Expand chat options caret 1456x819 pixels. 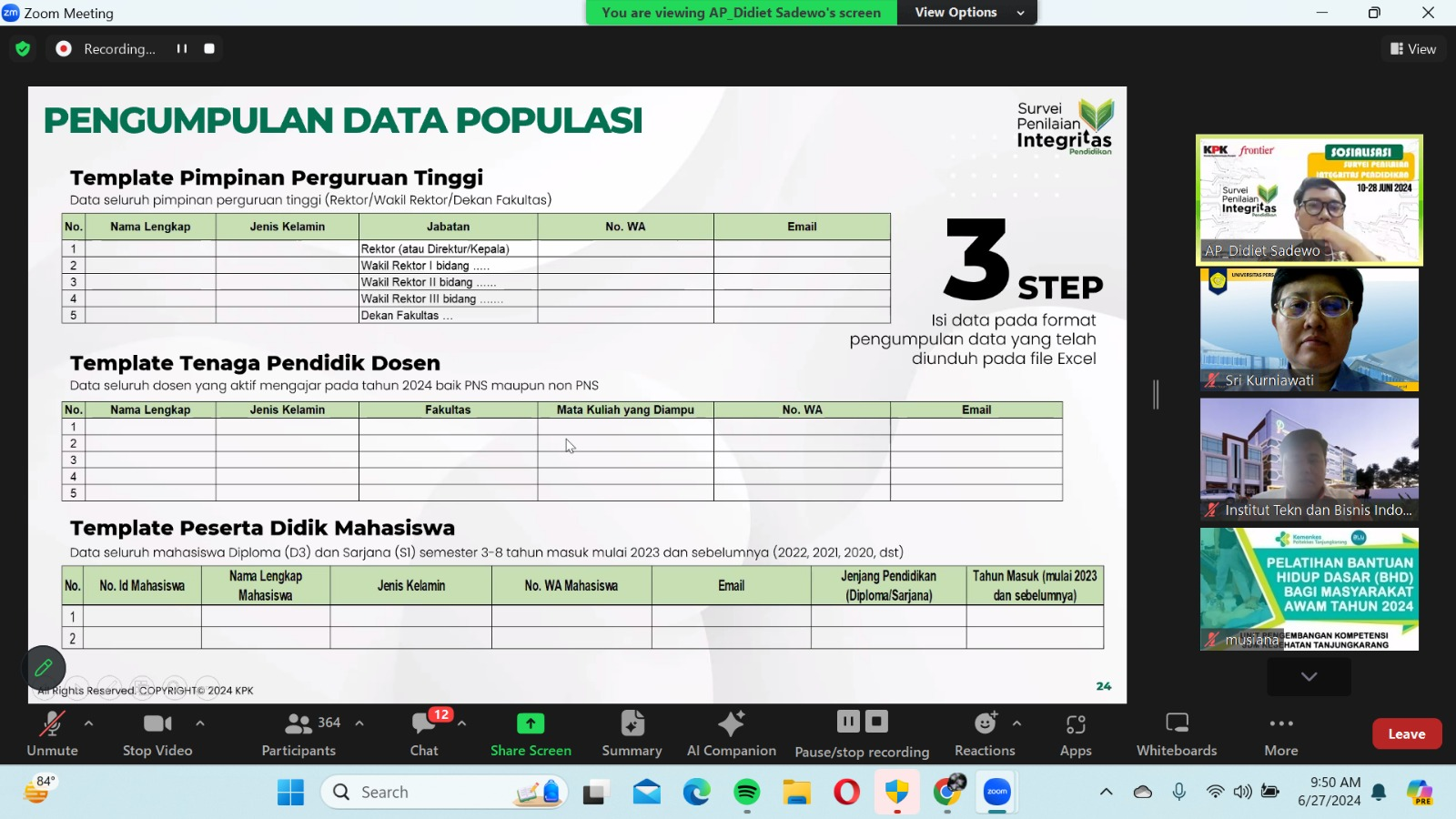click(x=462, y=723)
